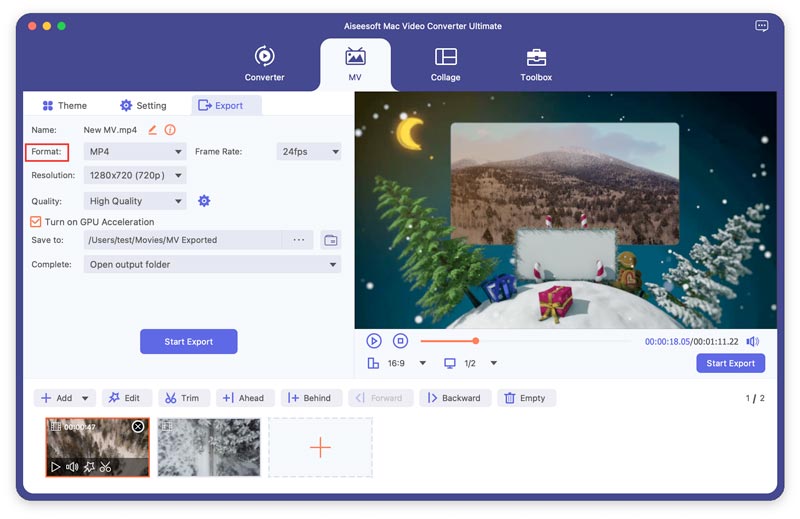This screenshot has width=800, height=519.
Task: Click the macOS green fullscreen window button
Action: (x=61, y=26)
